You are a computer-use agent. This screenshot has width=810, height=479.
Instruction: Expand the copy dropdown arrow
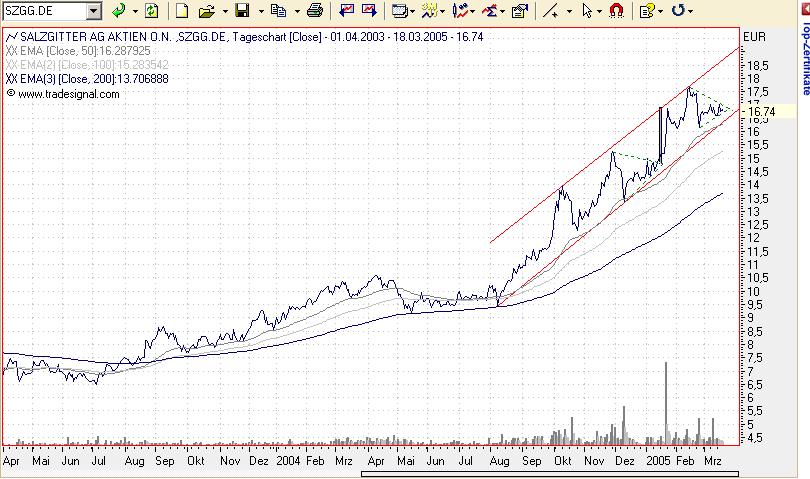297,11
